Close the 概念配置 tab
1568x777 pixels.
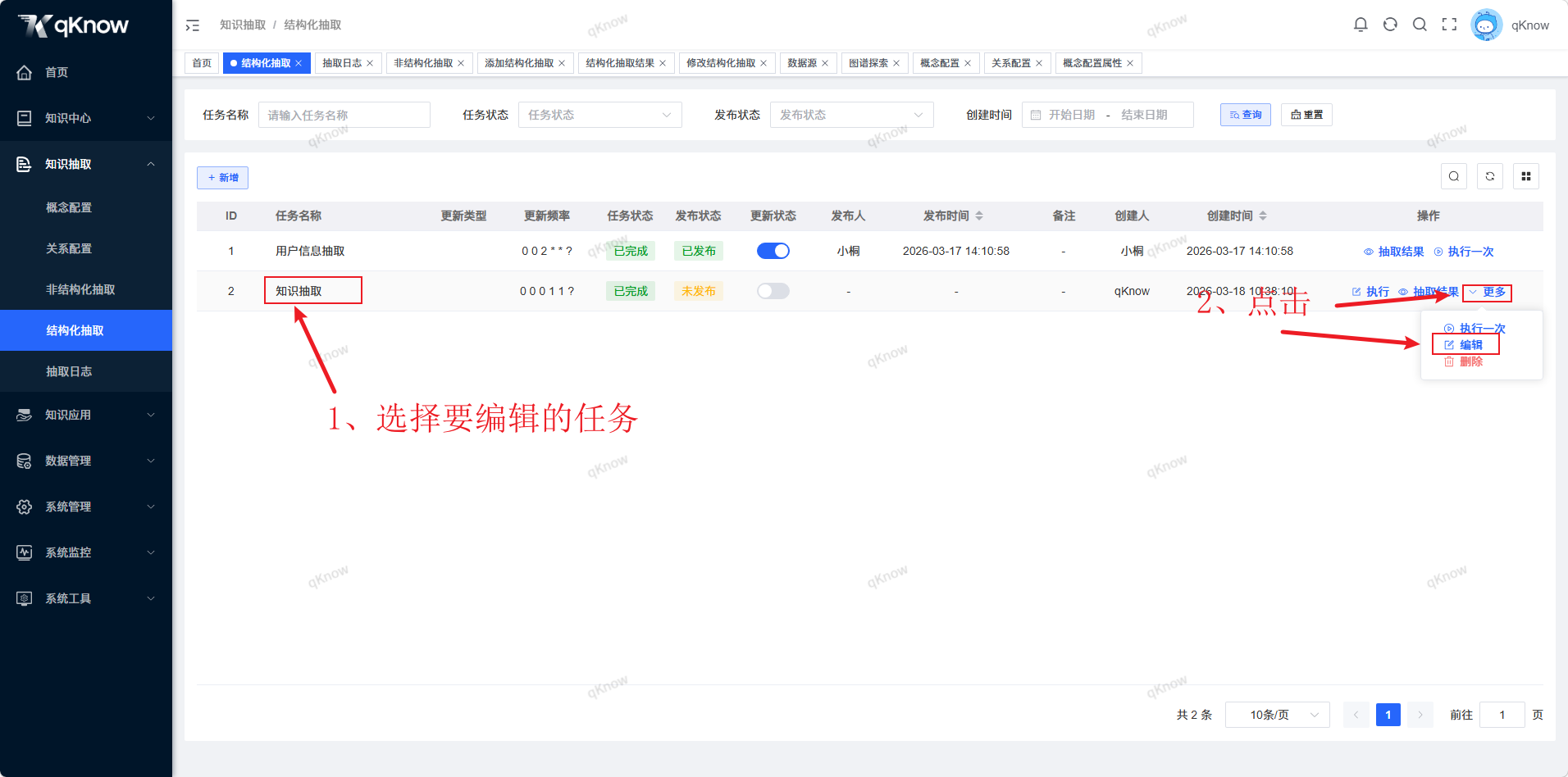point(968,63)
